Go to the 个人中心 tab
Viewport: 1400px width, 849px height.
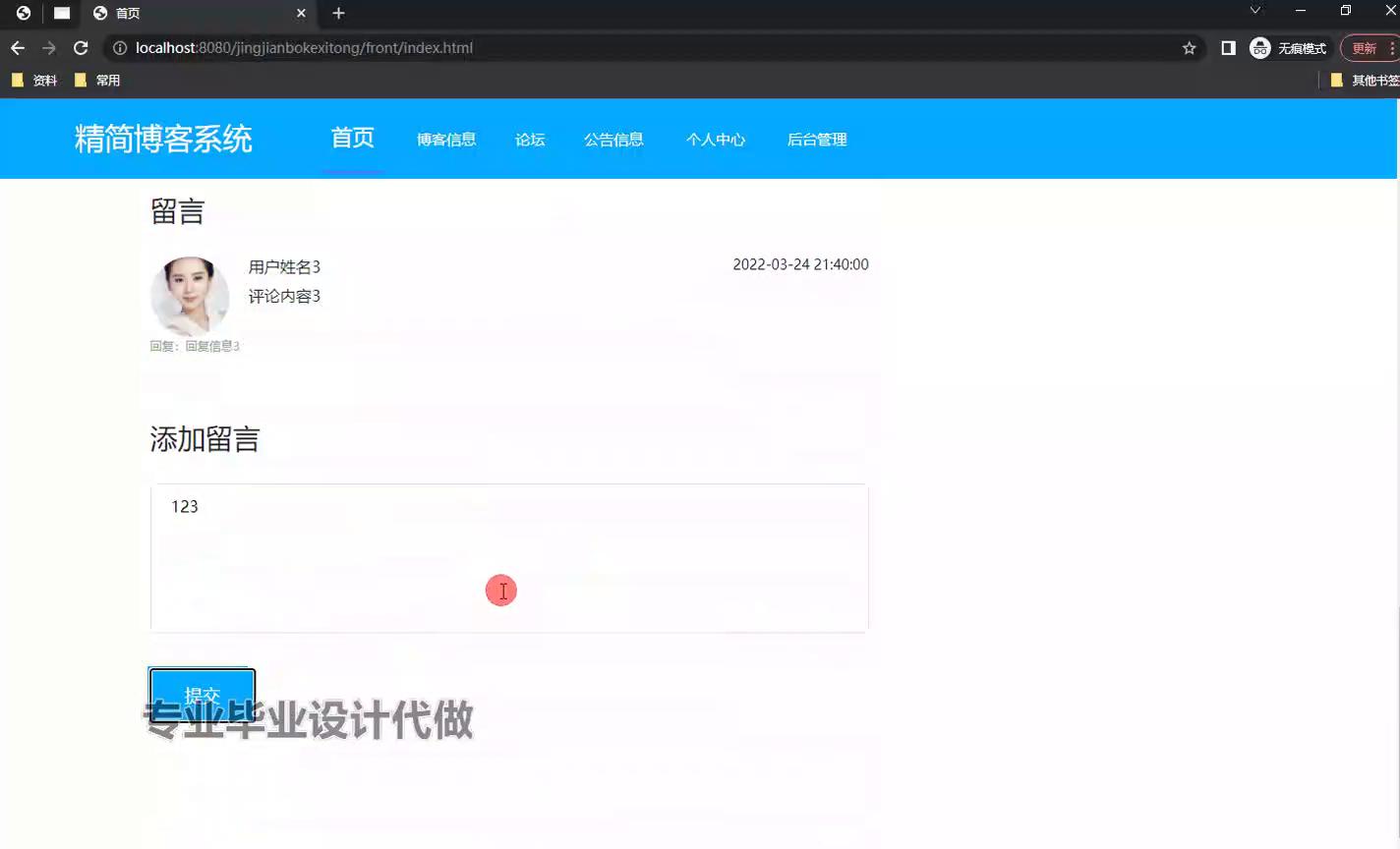pos(716,140)
